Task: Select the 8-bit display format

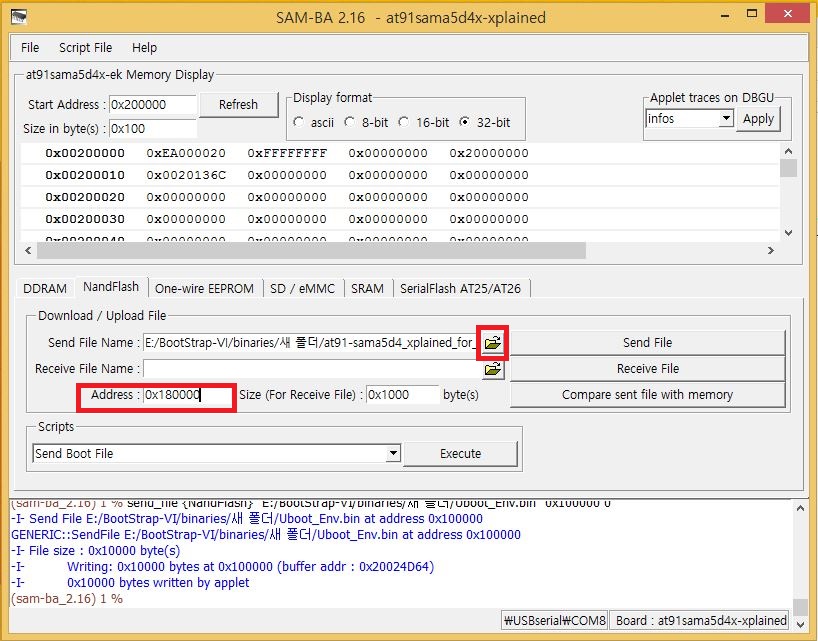Action: click(x=349, y=122)
